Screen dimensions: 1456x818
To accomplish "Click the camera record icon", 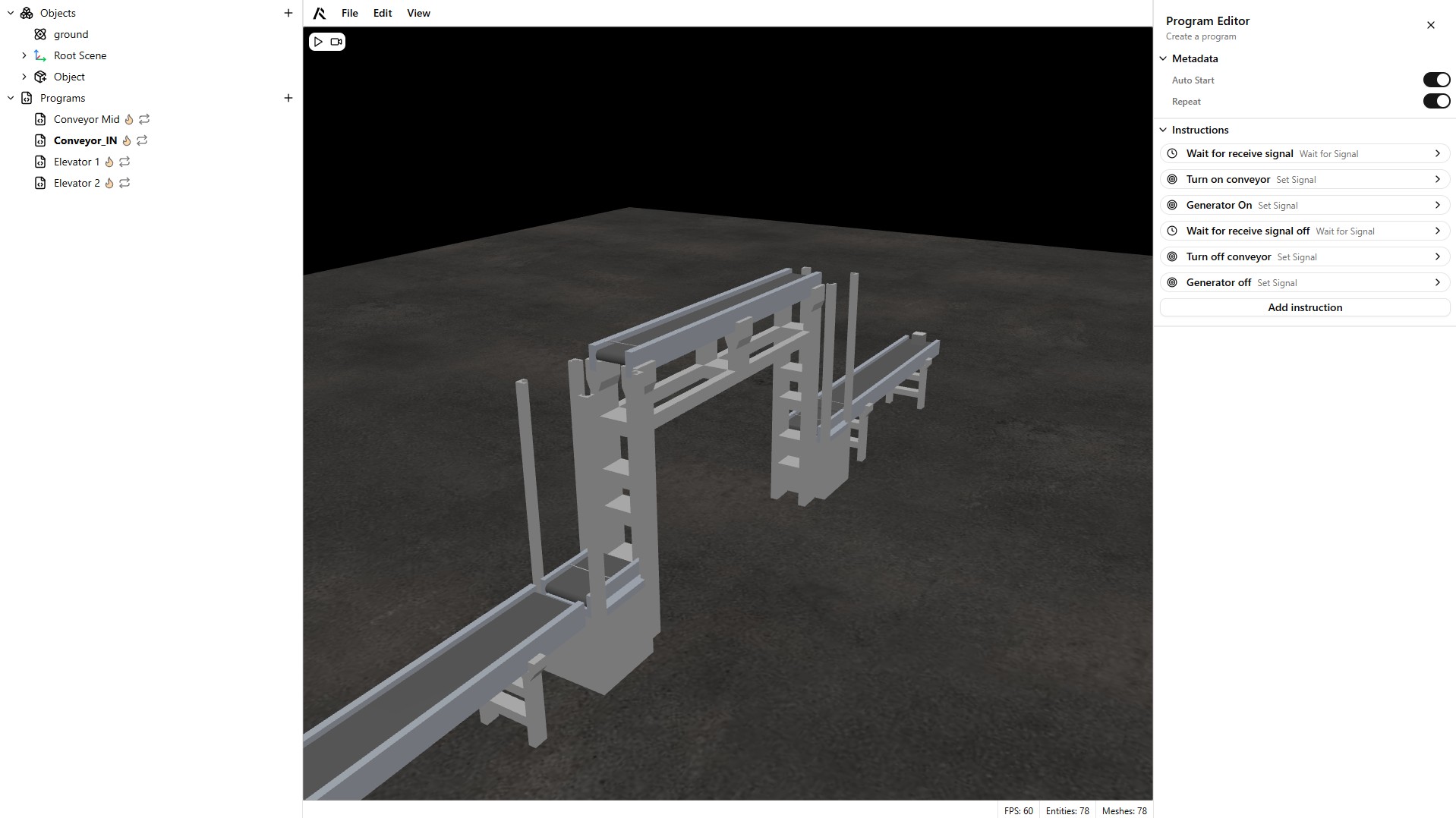I will (336, 42).
